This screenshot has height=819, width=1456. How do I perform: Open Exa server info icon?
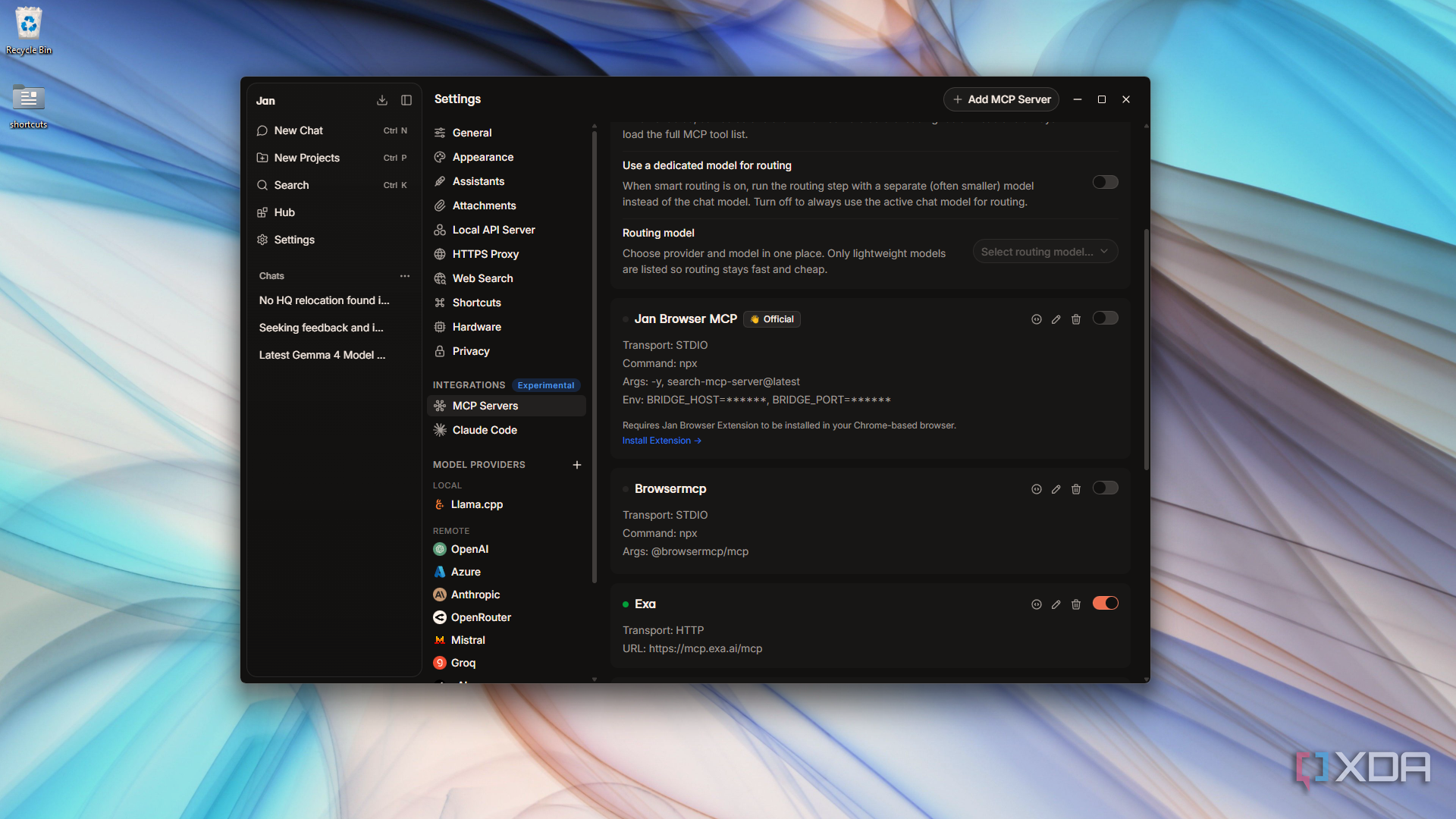point(1037,604)
